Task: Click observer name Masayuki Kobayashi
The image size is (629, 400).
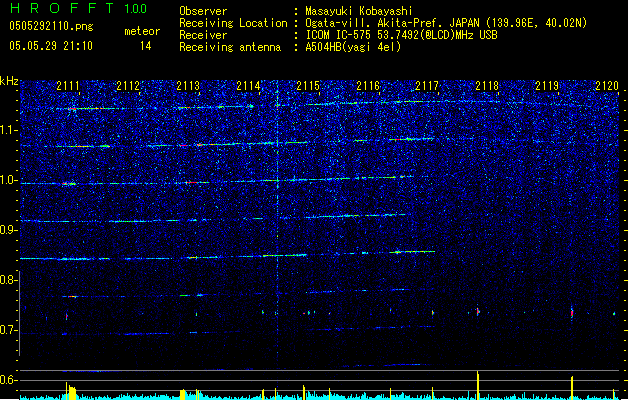Action: (359, 11)
